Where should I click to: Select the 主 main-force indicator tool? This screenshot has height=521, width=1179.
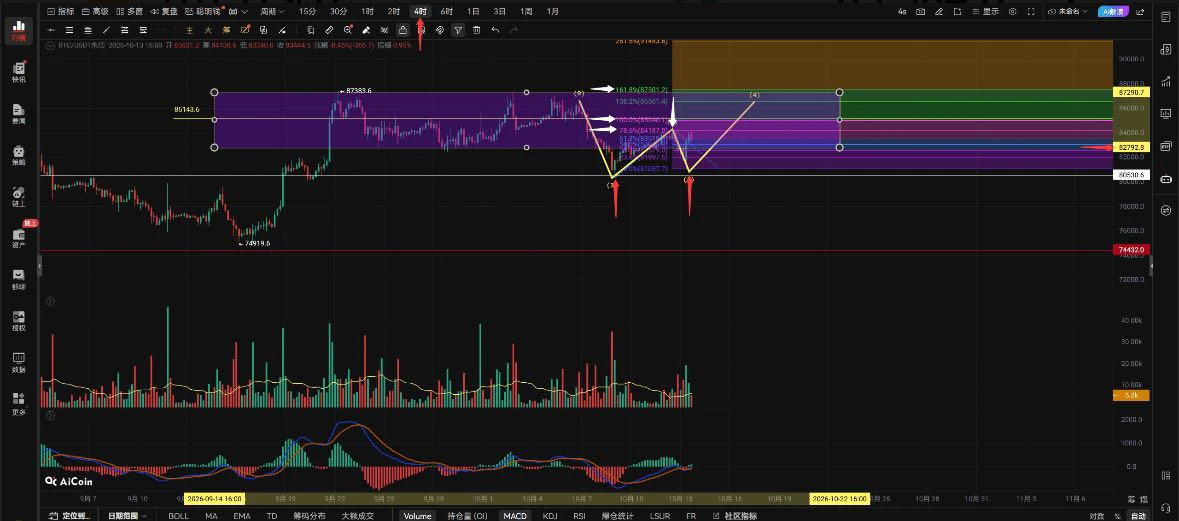tap(189, 30)
